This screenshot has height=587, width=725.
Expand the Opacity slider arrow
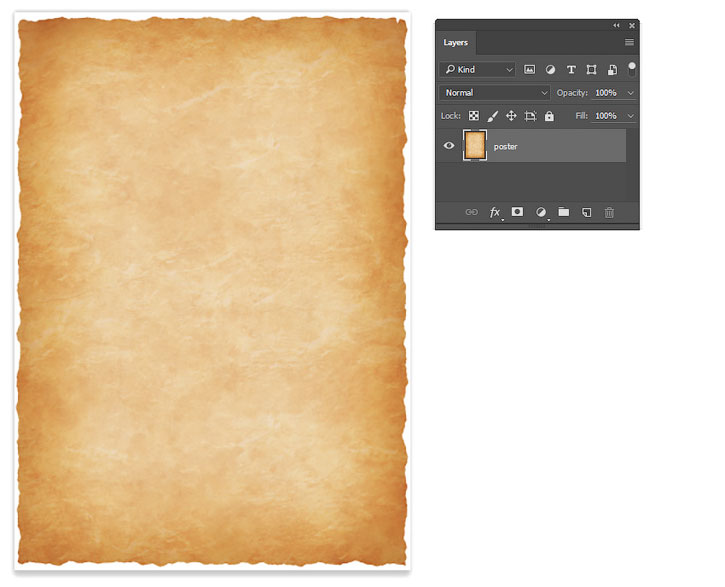coord(630,93)
